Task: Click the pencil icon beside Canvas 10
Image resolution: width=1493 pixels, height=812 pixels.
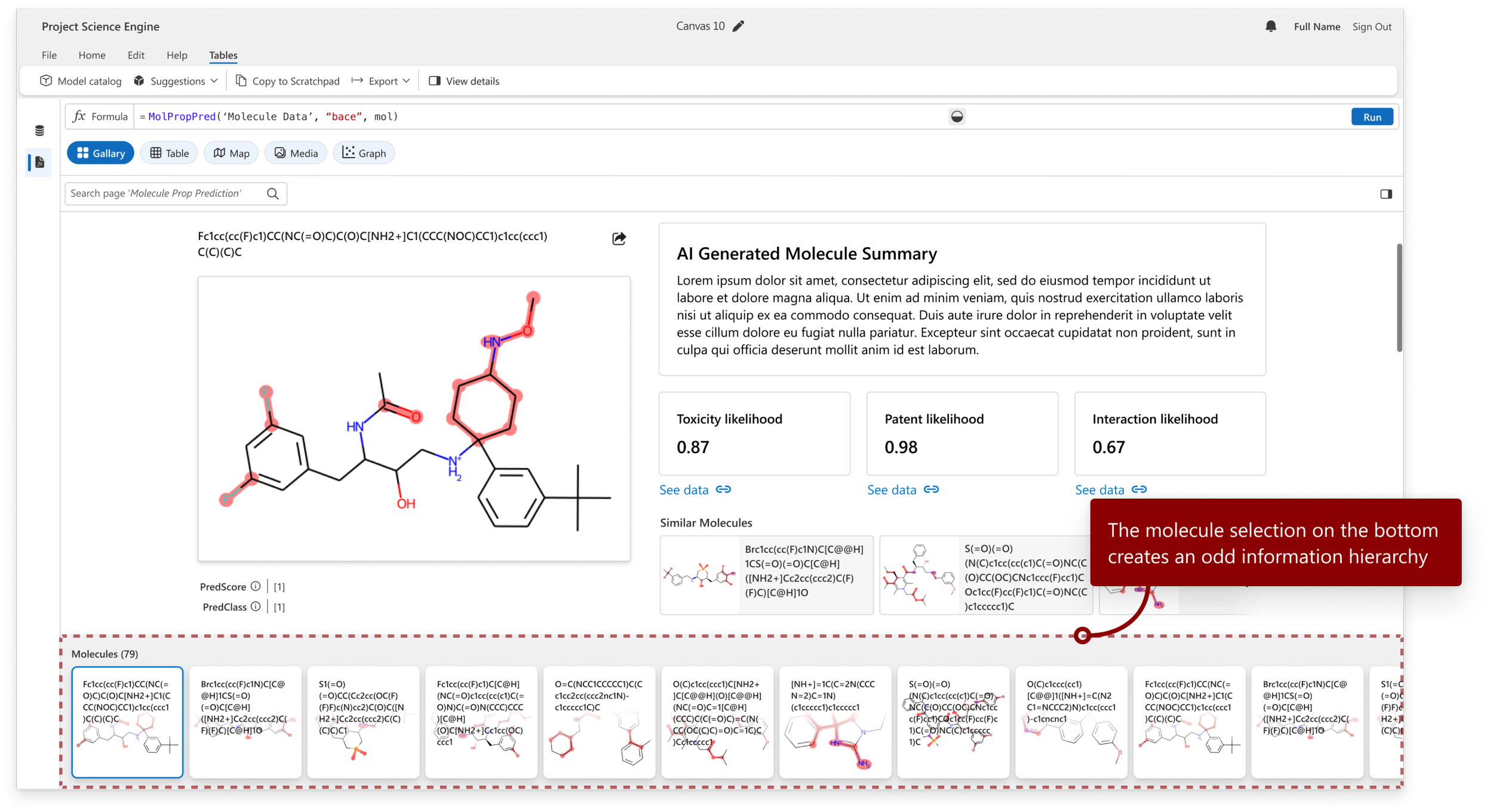Action: tap(738, 26)
